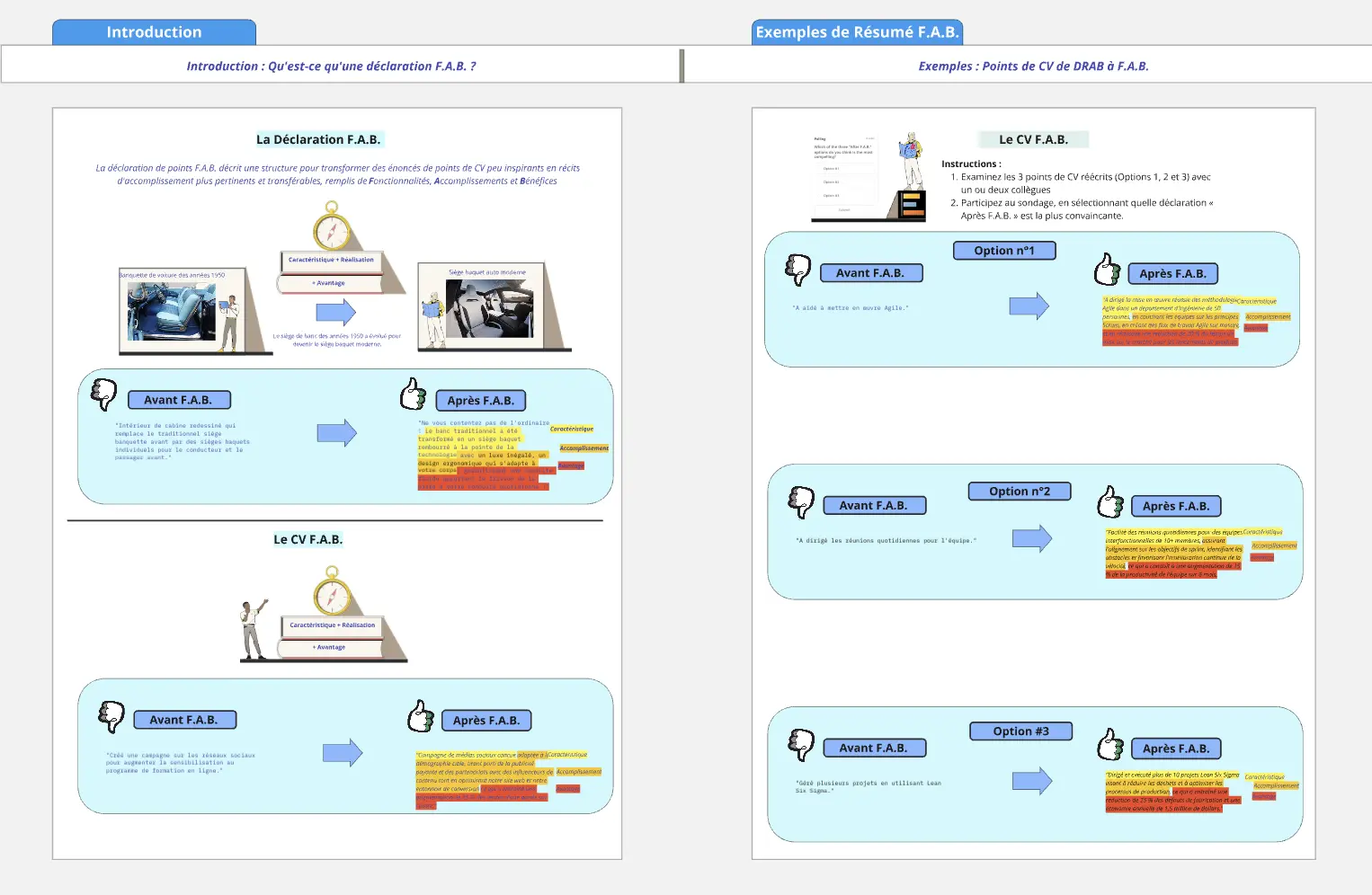Select the Option n°1 label
Viewport: 1372px width, 895px height.
pyautogui.click(x=1004, y=251)
